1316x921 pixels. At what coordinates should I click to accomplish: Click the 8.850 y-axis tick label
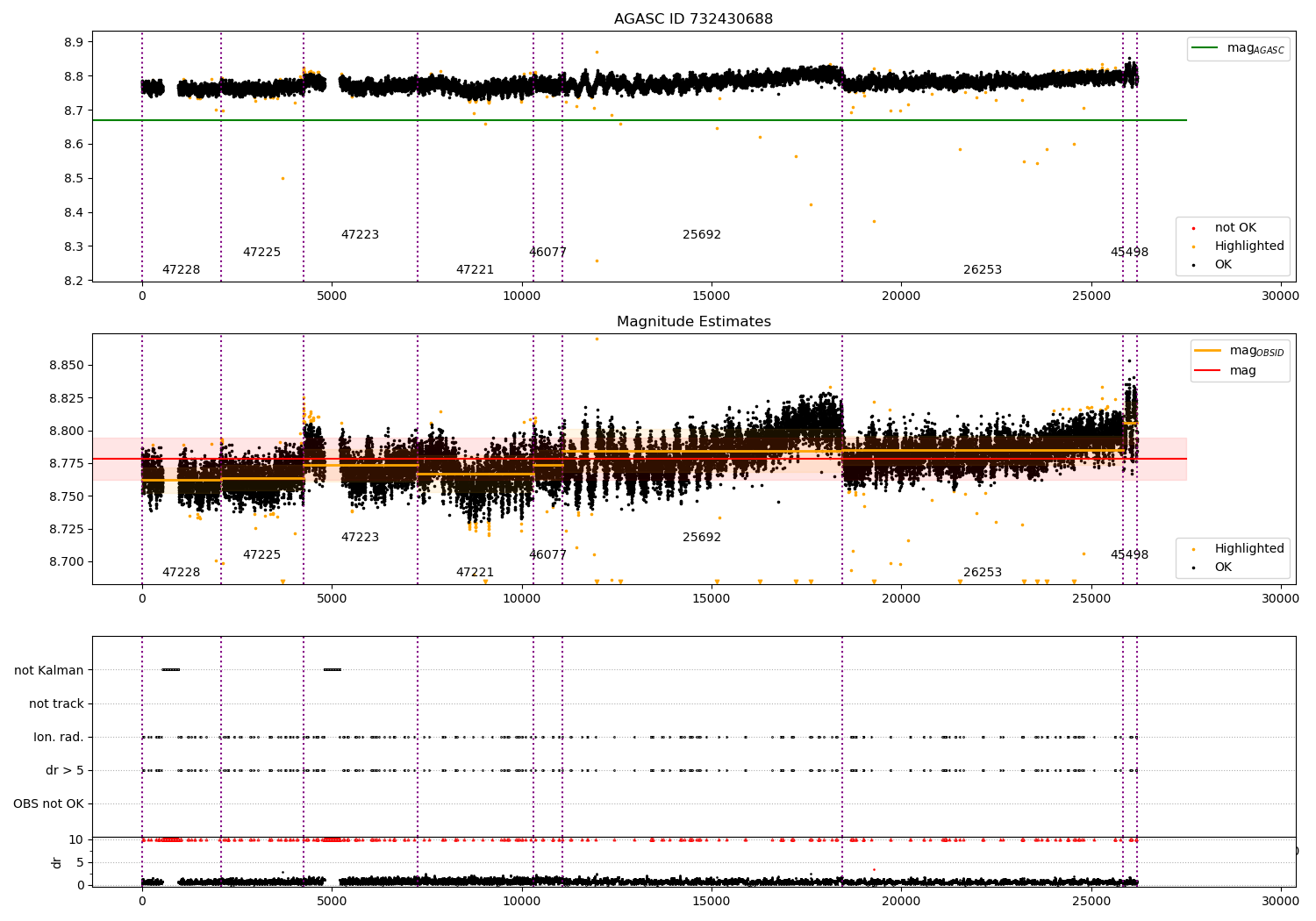pos(67,366)
